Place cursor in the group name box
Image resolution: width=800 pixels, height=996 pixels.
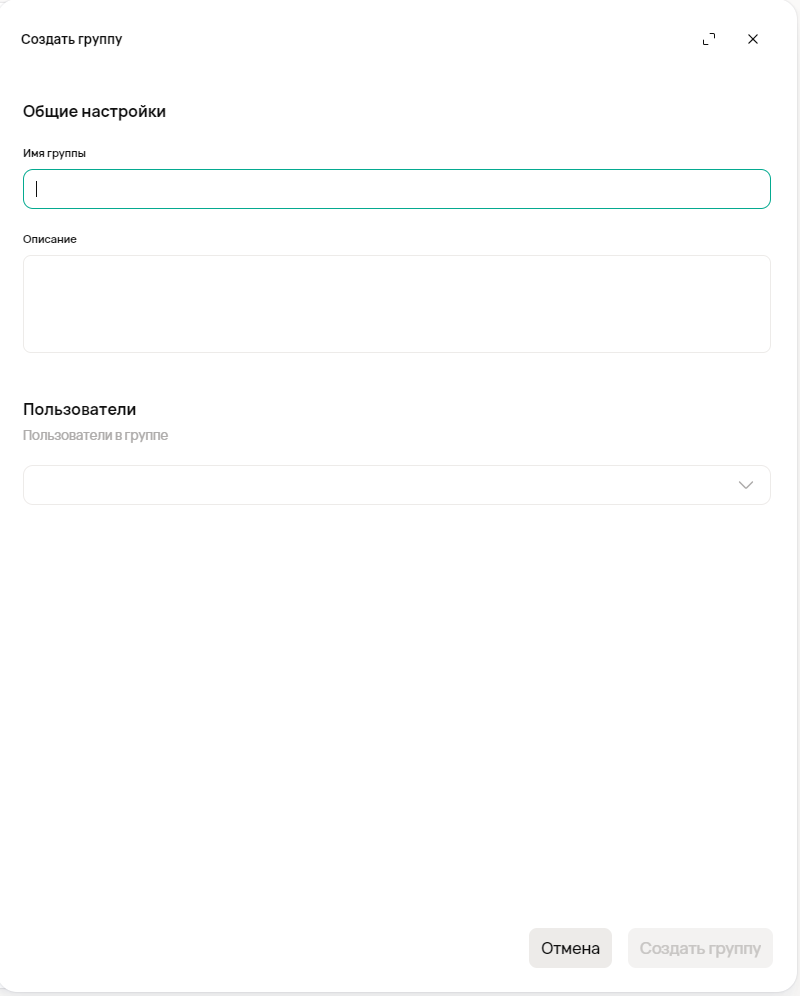pos(396,189)
